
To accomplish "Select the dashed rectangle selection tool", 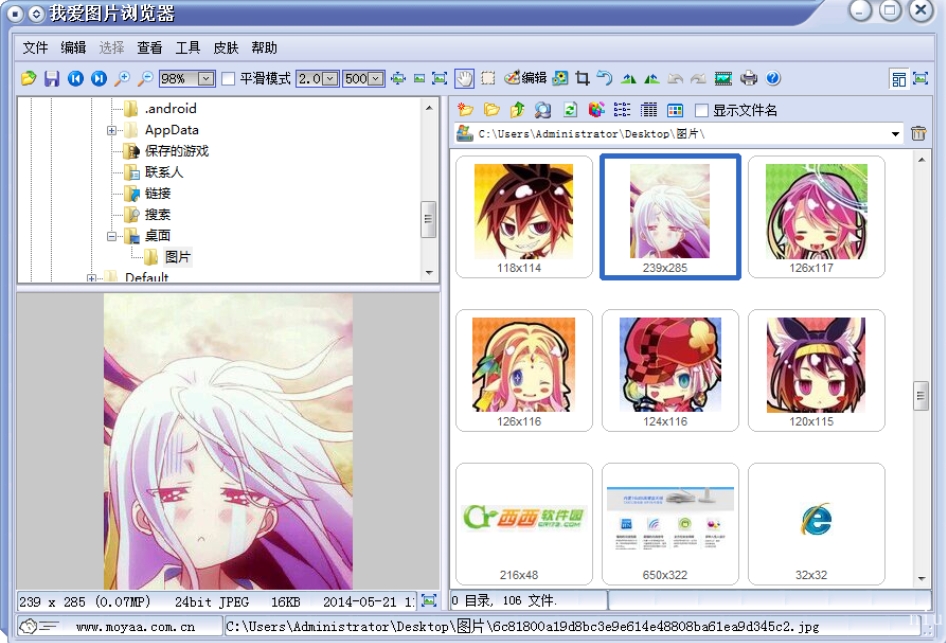I will tap(488, 78).
